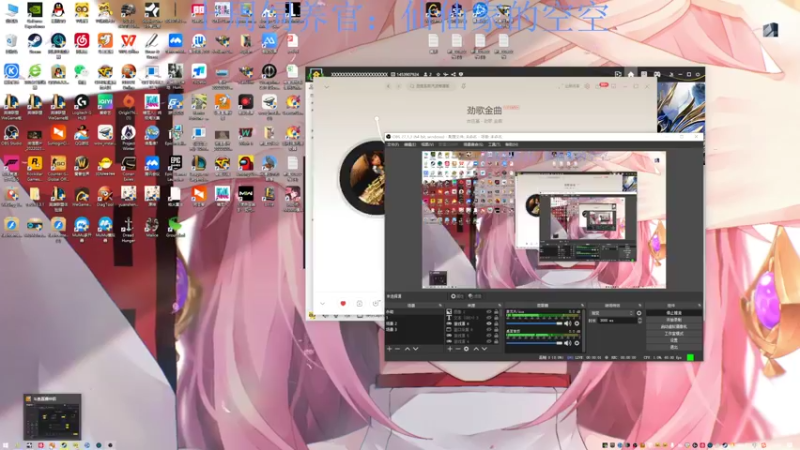
Task: Expand the chevron beside the heart
Action: click(x=322, y=304)
